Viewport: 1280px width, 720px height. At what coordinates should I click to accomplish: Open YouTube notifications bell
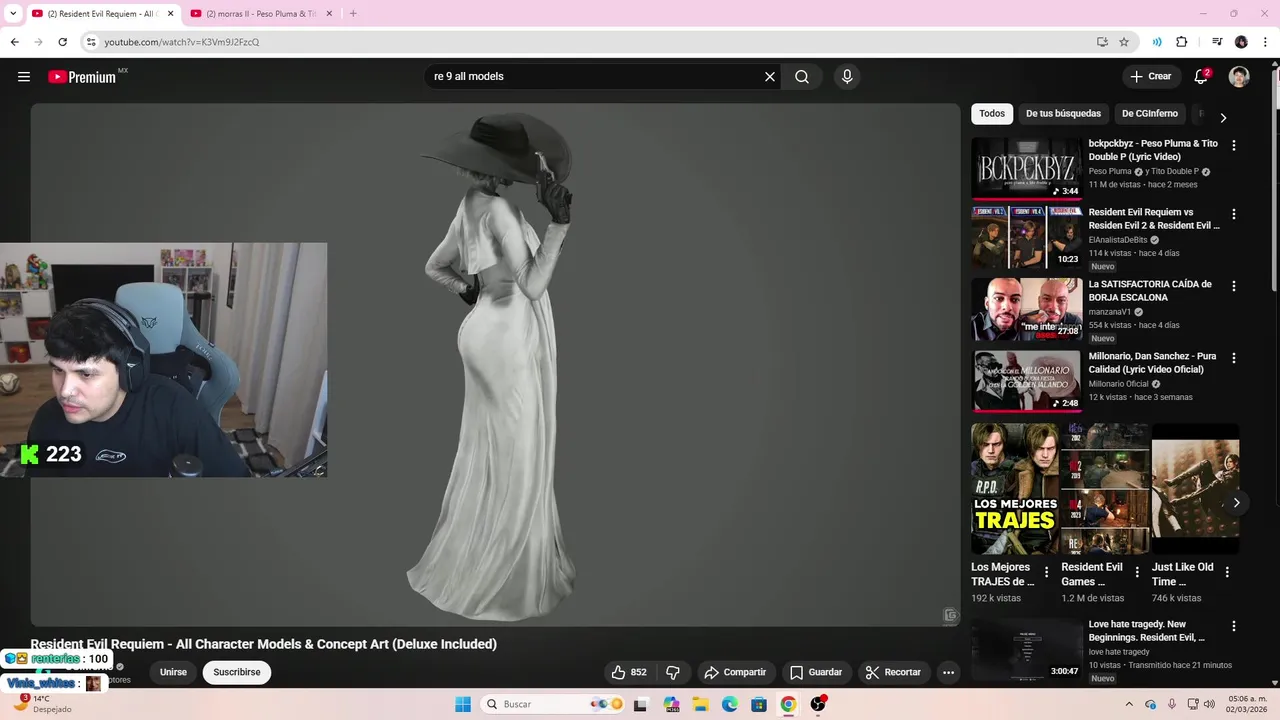tap(1201, 77)
